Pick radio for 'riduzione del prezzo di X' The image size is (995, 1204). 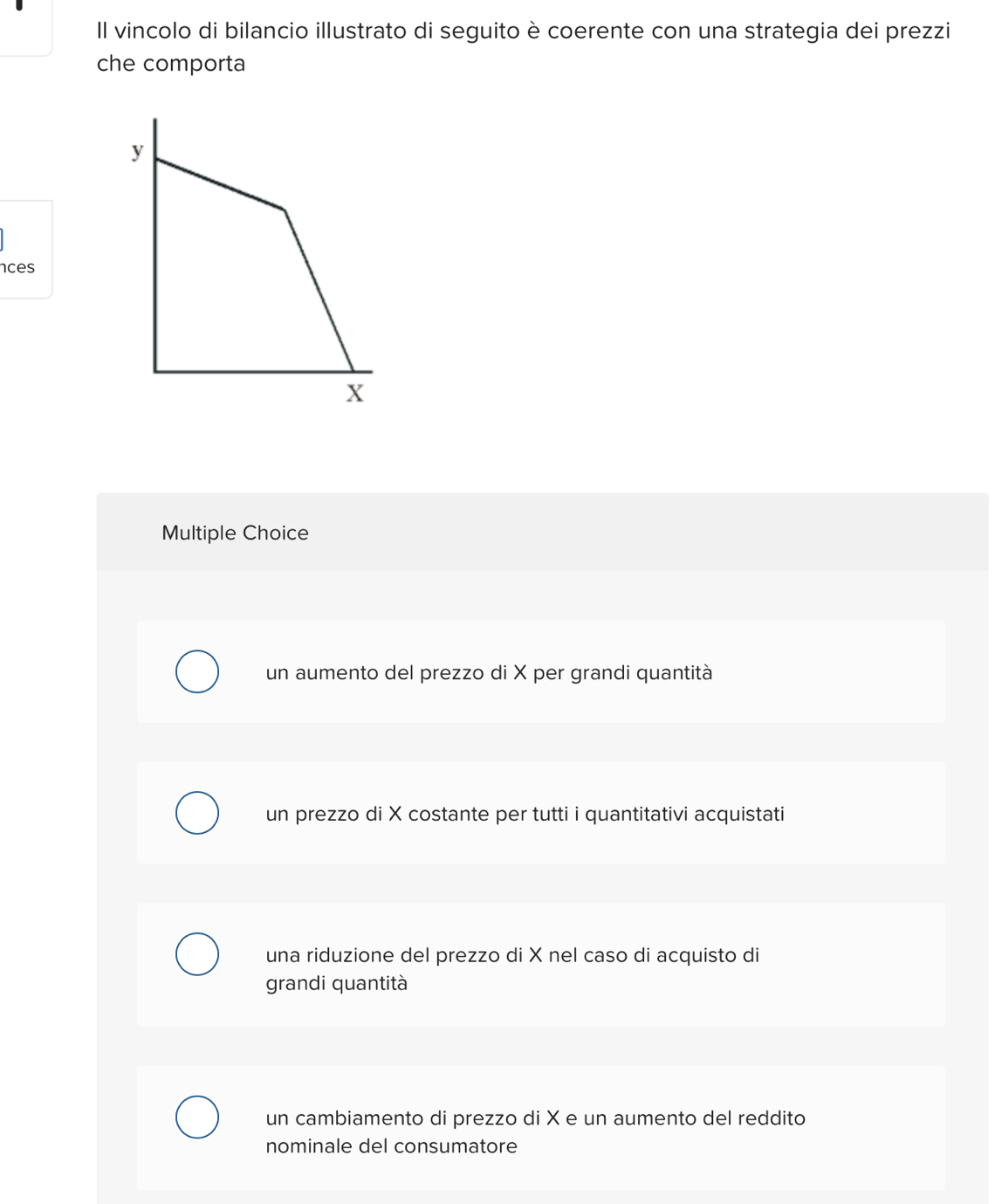197,953
